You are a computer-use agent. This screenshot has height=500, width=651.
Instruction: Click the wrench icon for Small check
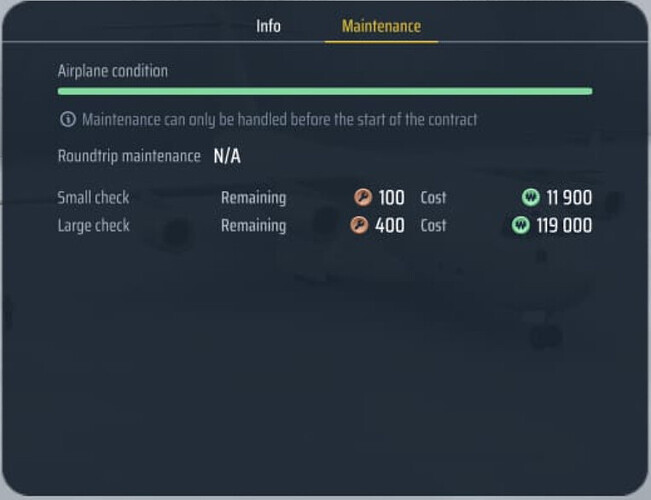click(363, 198)
